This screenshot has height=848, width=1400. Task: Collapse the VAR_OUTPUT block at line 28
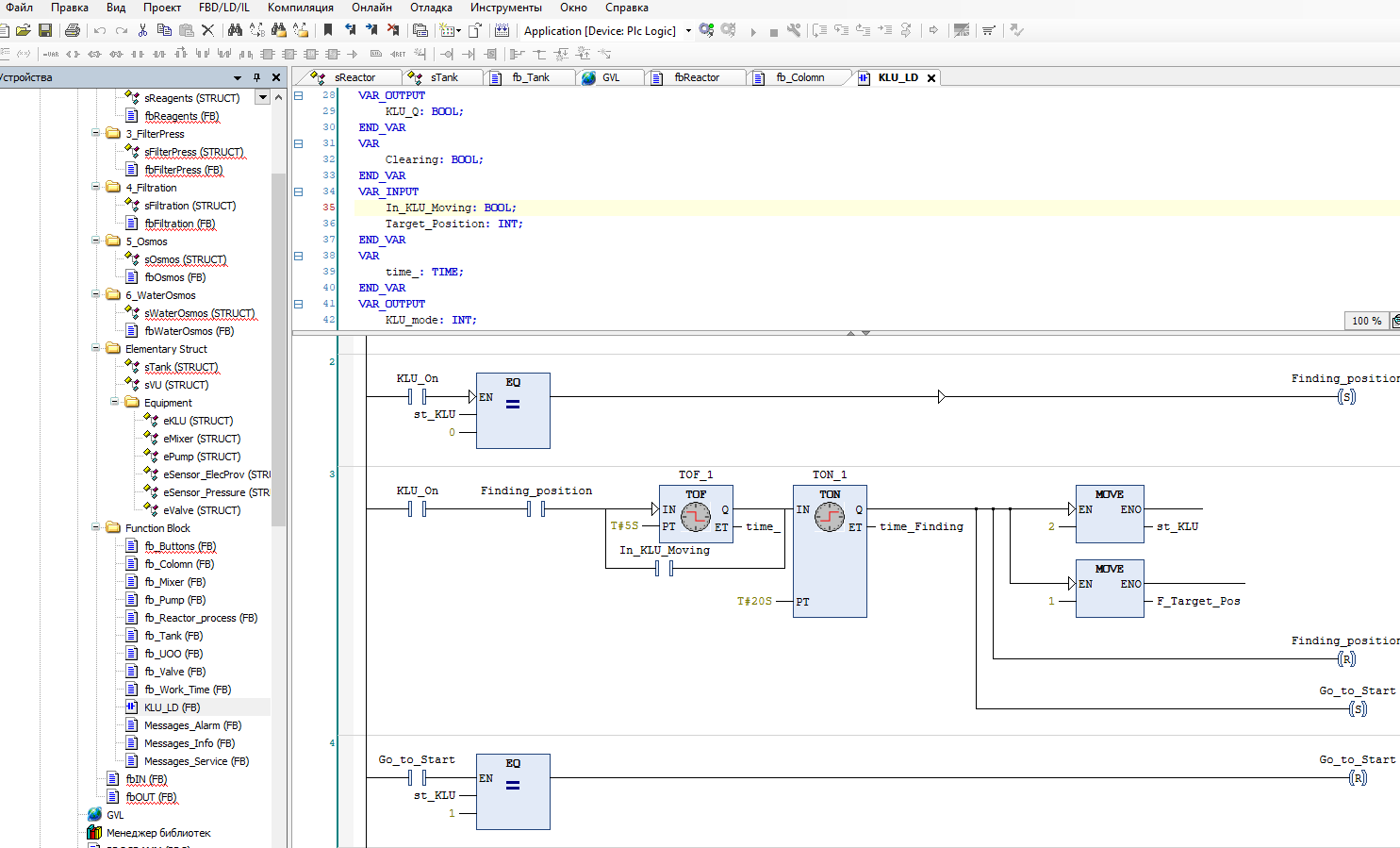point(299,95)
